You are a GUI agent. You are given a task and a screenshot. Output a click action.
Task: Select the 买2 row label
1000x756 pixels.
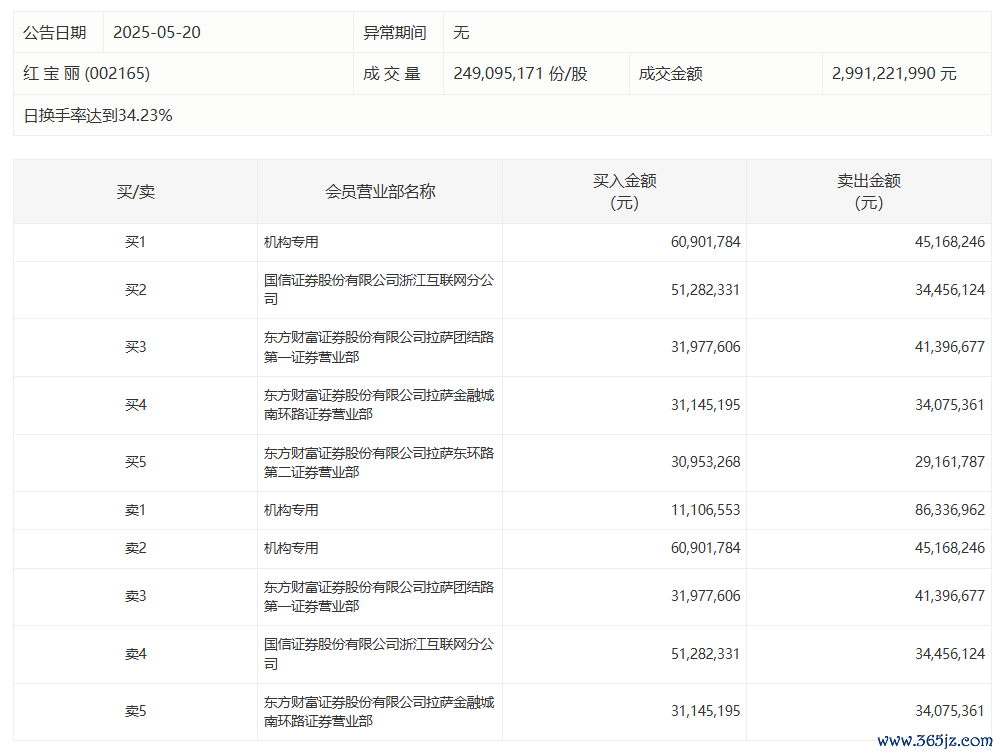[x=135, y=290]
